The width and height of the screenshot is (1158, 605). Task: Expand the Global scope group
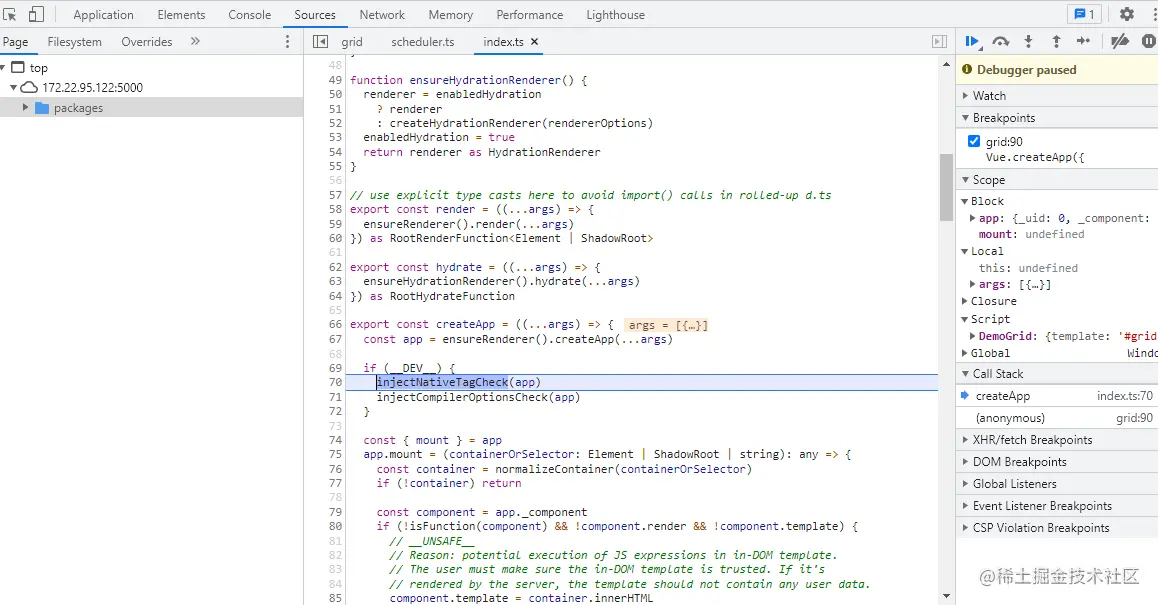[x=965, y=353]
